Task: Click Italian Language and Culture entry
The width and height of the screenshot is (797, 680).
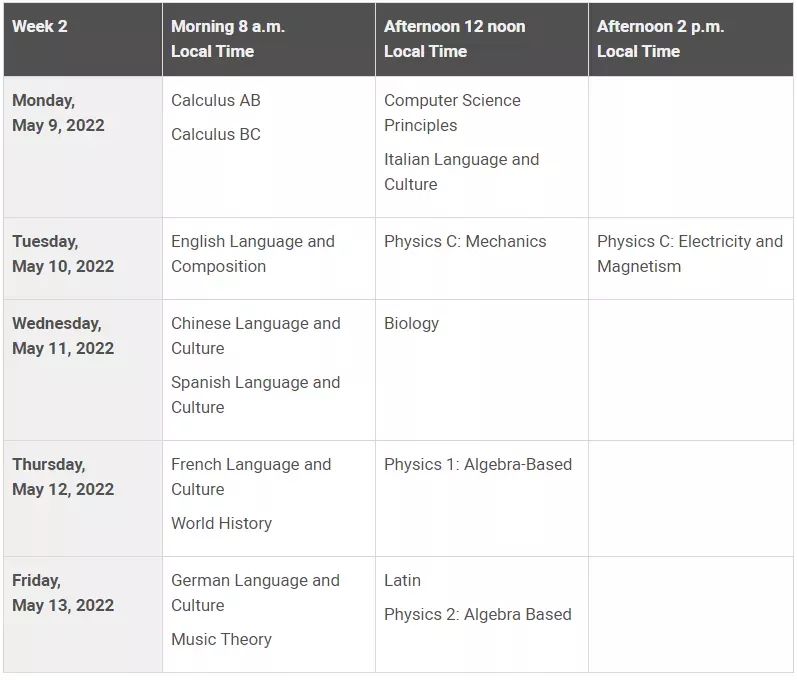Action: 461,172
